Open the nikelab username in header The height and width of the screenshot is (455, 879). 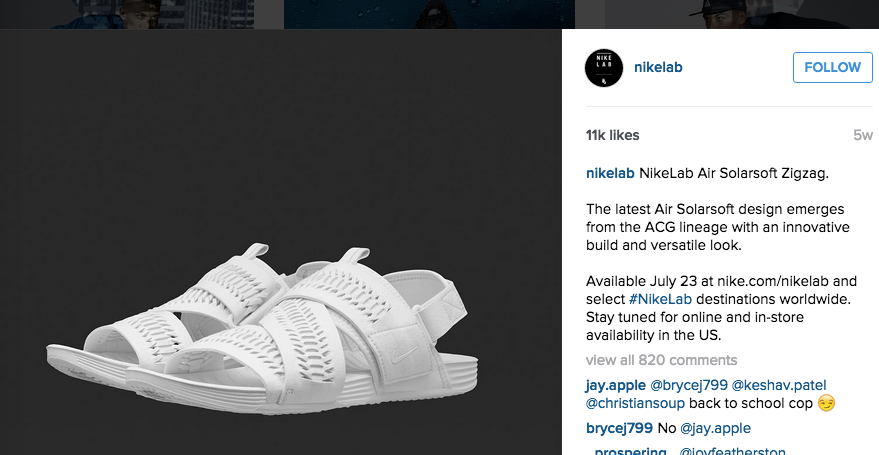tap(658, 67)
